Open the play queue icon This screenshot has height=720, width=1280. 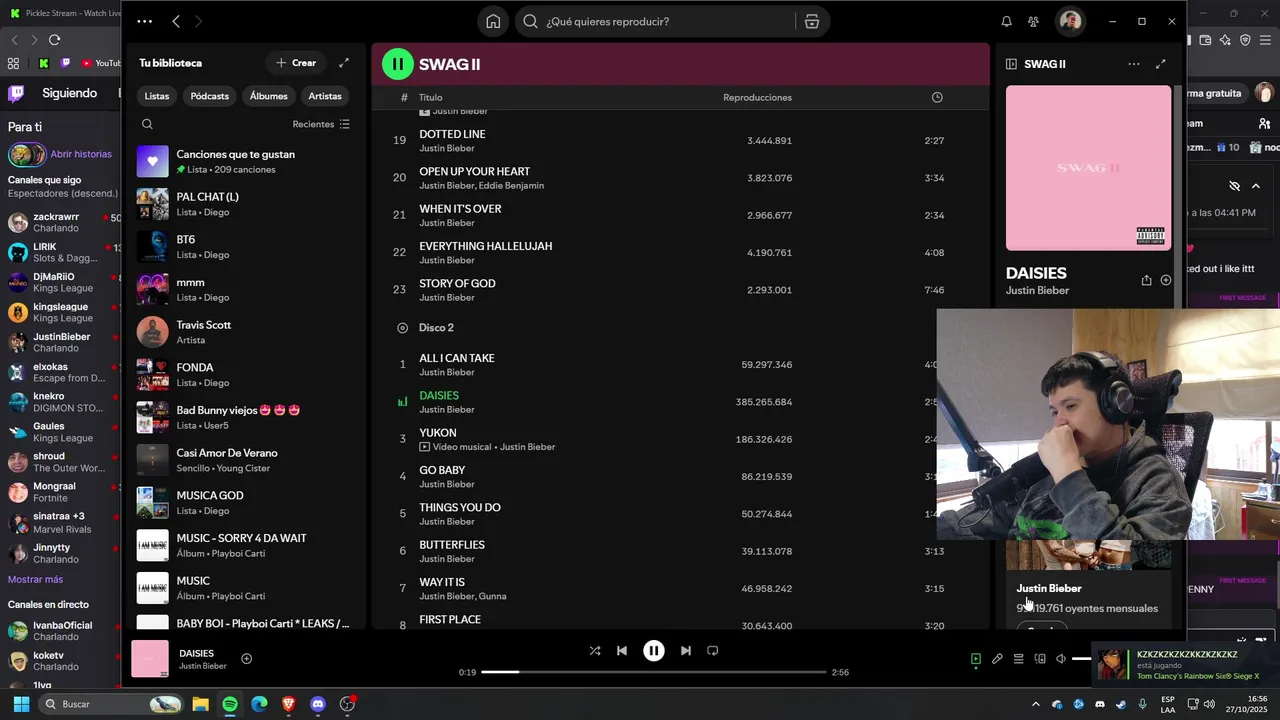click(1018, 659)
